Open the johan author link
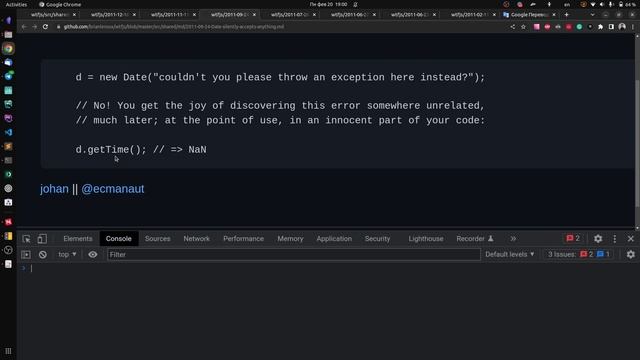Image resolution: width=640 pixels, height=360 pixels. (54, 189)
